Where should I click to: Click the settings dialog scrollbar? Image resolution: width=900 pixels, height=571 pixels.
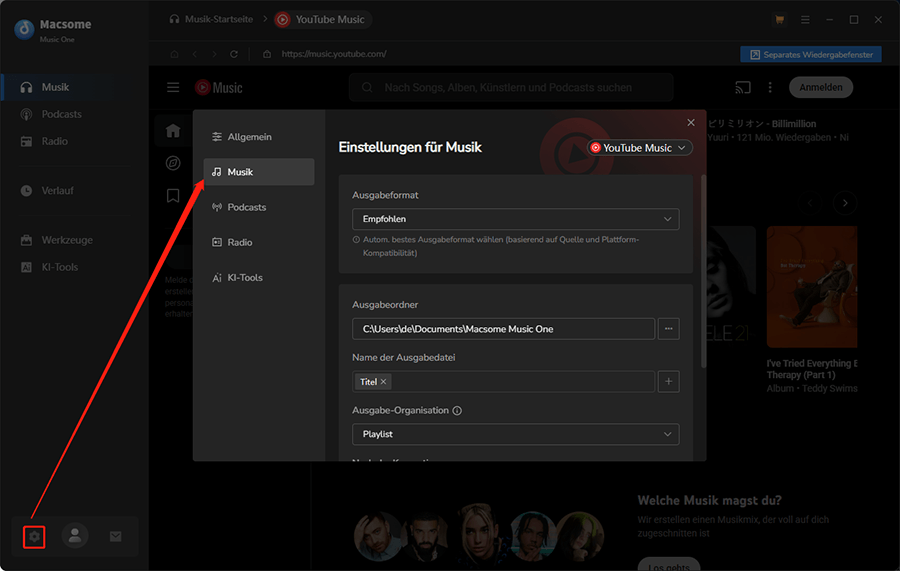click(704, 271)
